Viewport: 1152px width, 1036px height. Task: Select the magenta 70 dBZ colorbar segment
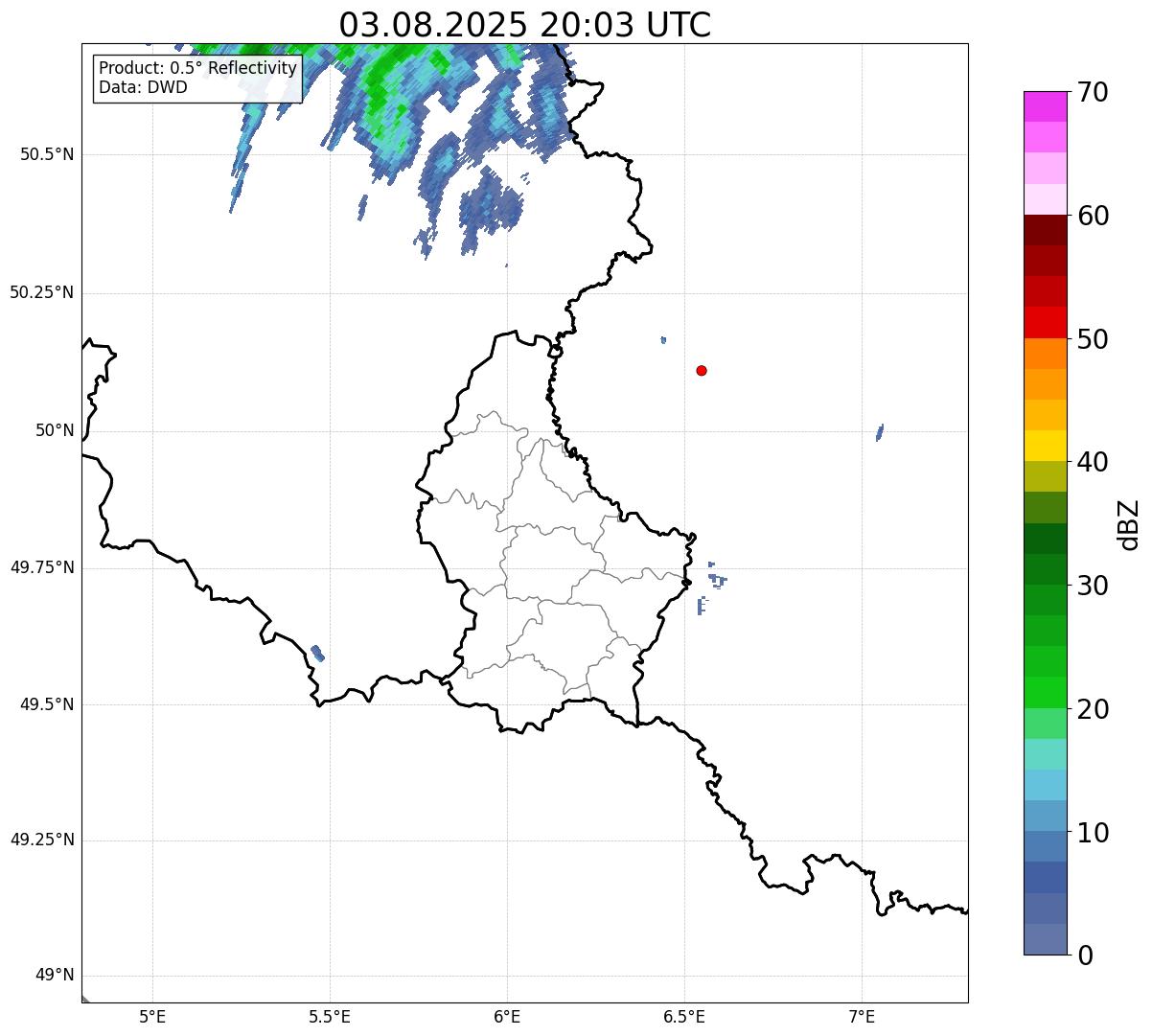1046,106
